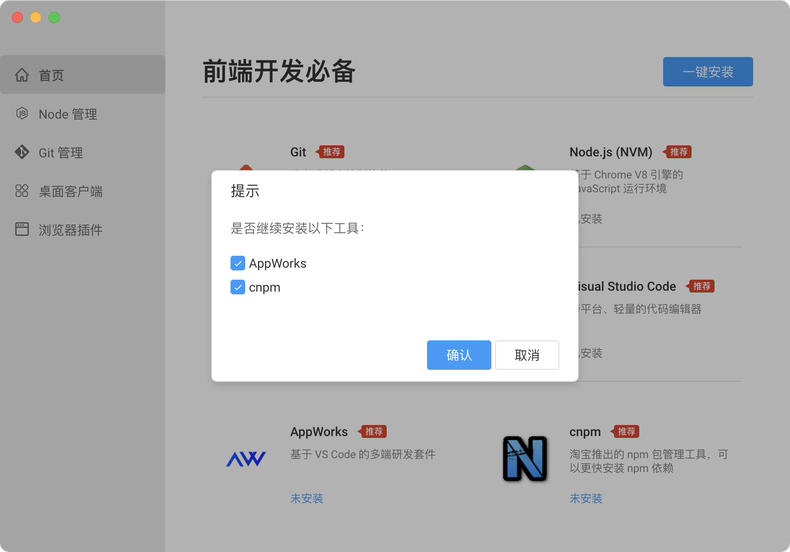This screenshot has height=552, width=790.
Task: Click the desktop client grid icon
Action: [x=22, y=190]
